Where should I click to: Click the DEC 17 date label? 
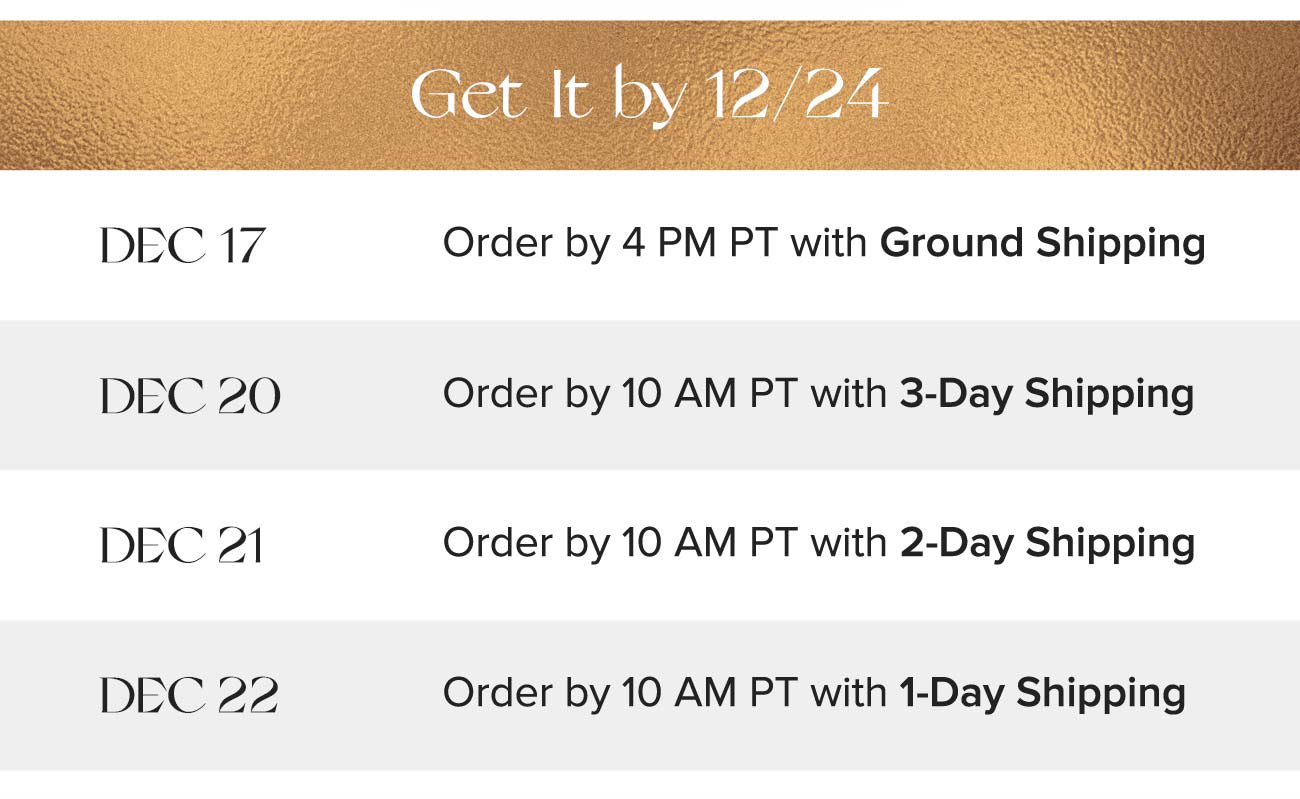pos(183,245)
